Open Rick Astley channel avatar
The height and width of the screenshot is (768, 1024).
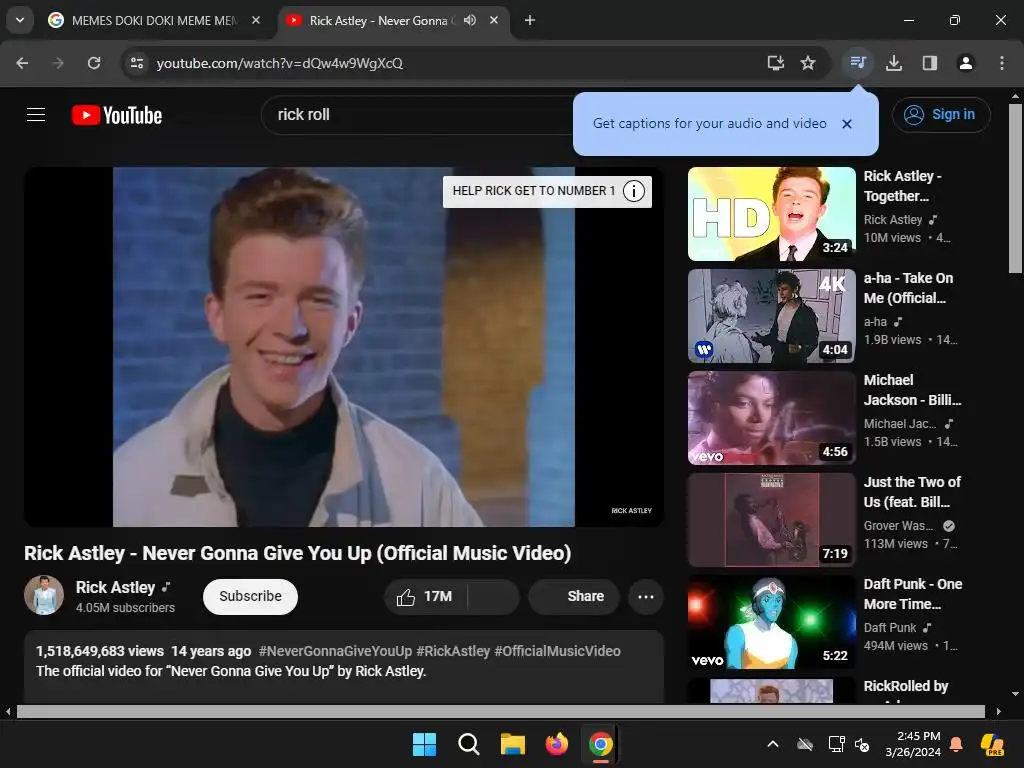coord(44,595)
